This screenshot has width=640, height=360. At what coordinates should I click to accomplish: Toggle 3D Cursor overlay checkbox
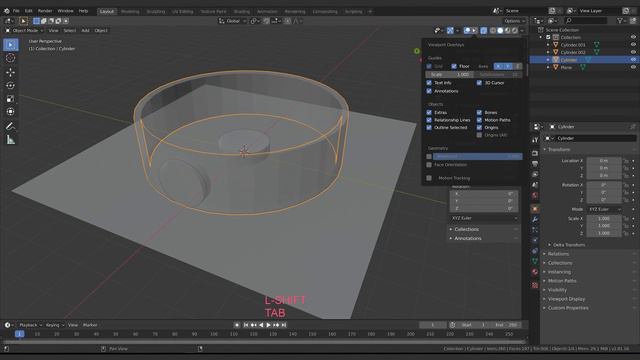pos(479,83)
